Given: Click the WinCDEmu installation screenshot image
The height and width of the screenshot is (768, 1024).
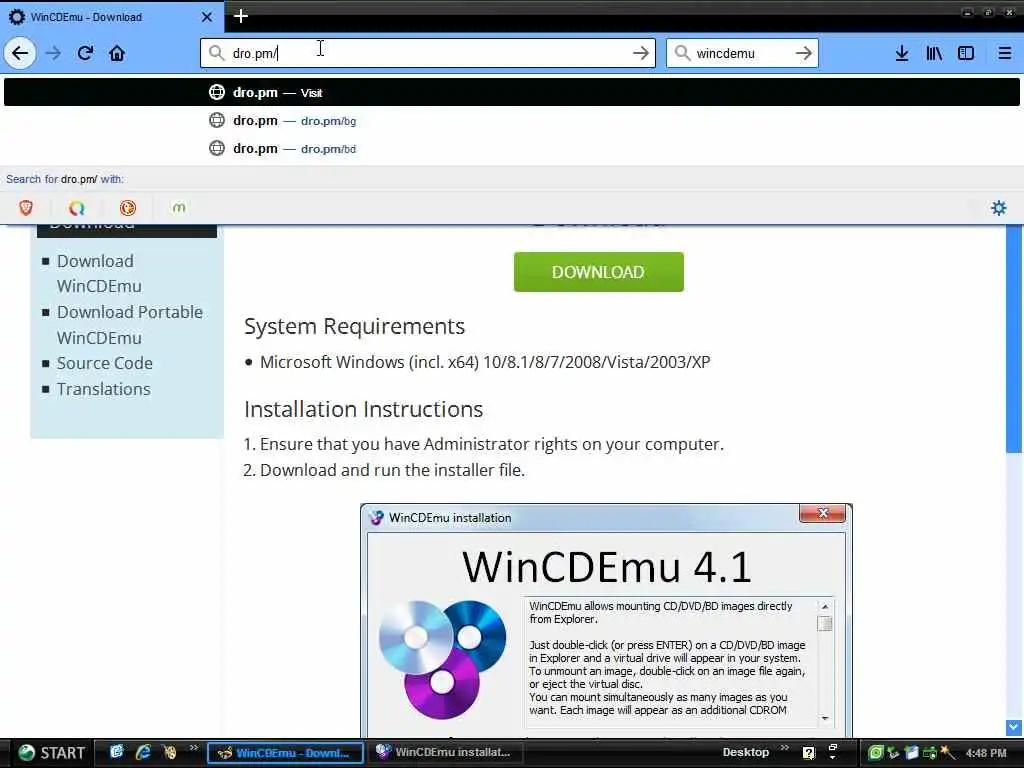Looking at the screenshot, I should 606,620.
